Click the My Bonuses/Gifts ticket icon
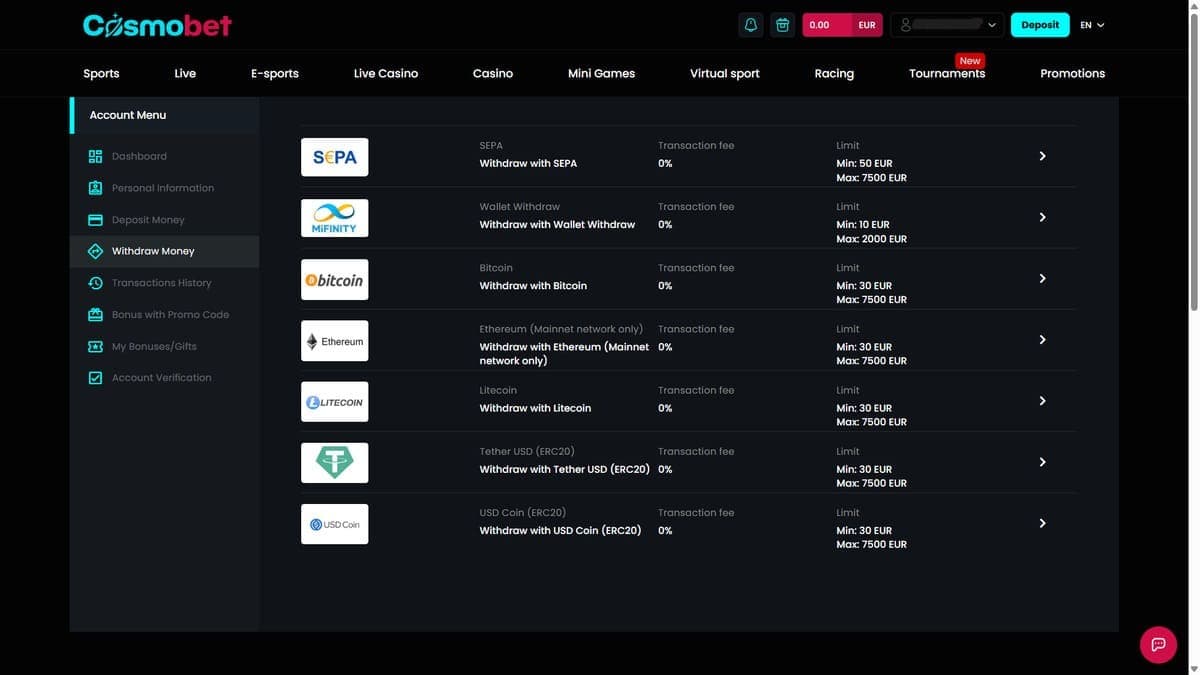The image size is (1200, 675). coord(96,346)
